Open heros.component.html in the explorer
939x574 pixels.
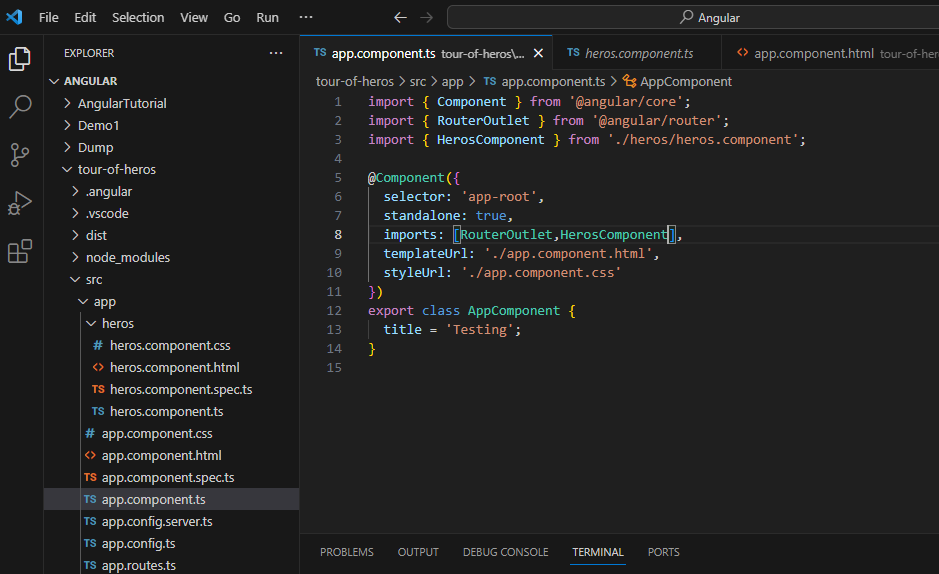tap(174, 367)
